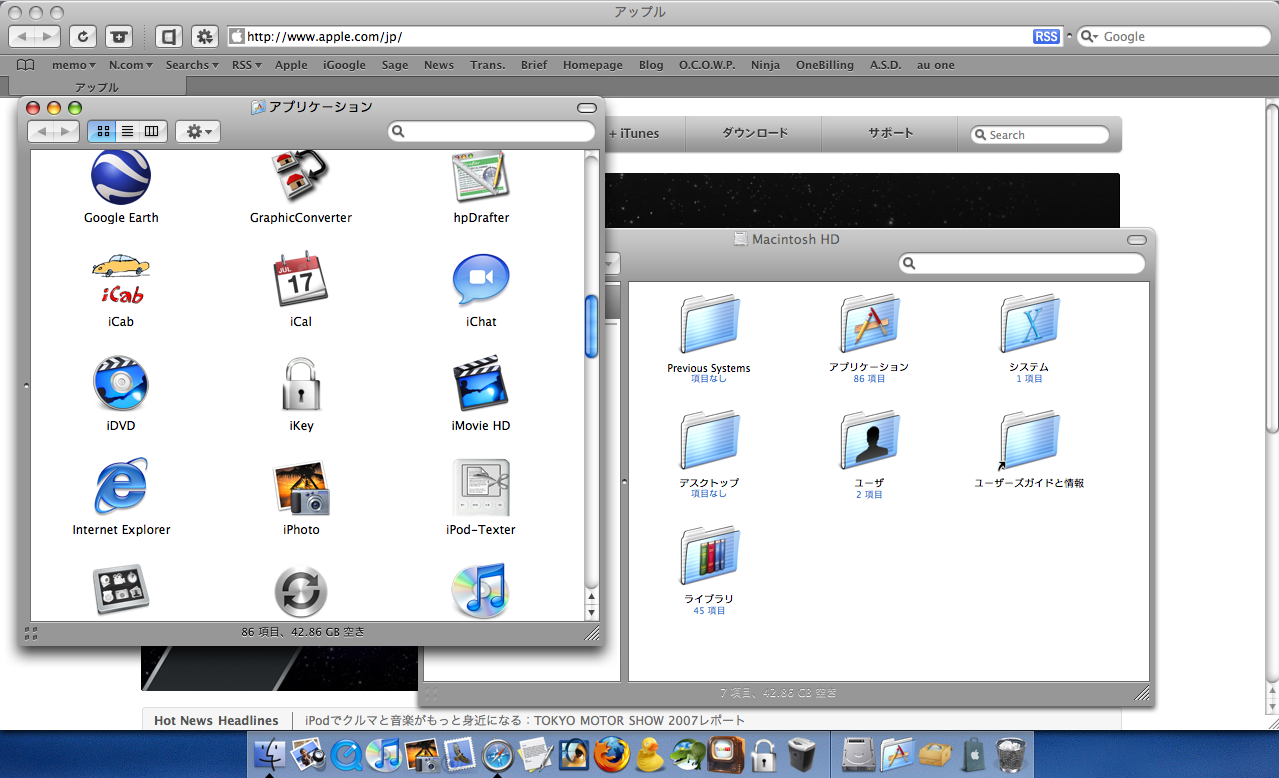The height and width of the screenshot is (778, 1279).
Task: Open the Ninja bookmark
Action: pyautogui.click(x=766, y=65)
